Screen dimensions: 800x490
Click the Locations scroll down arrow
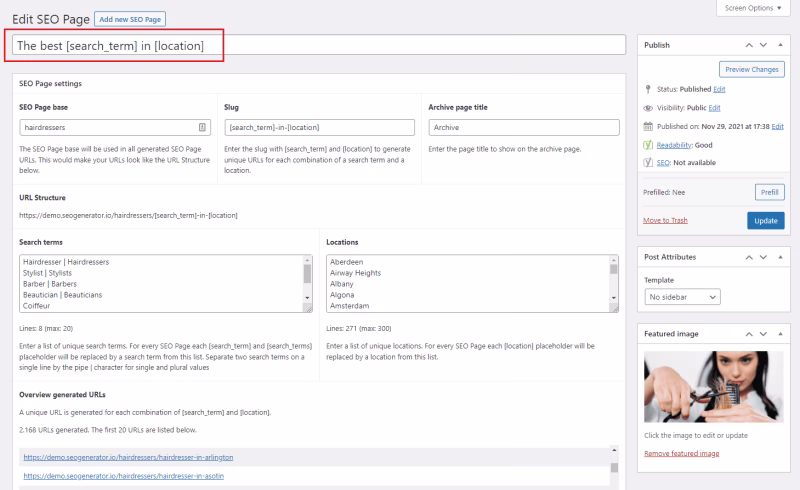click(x=614, y=298)
